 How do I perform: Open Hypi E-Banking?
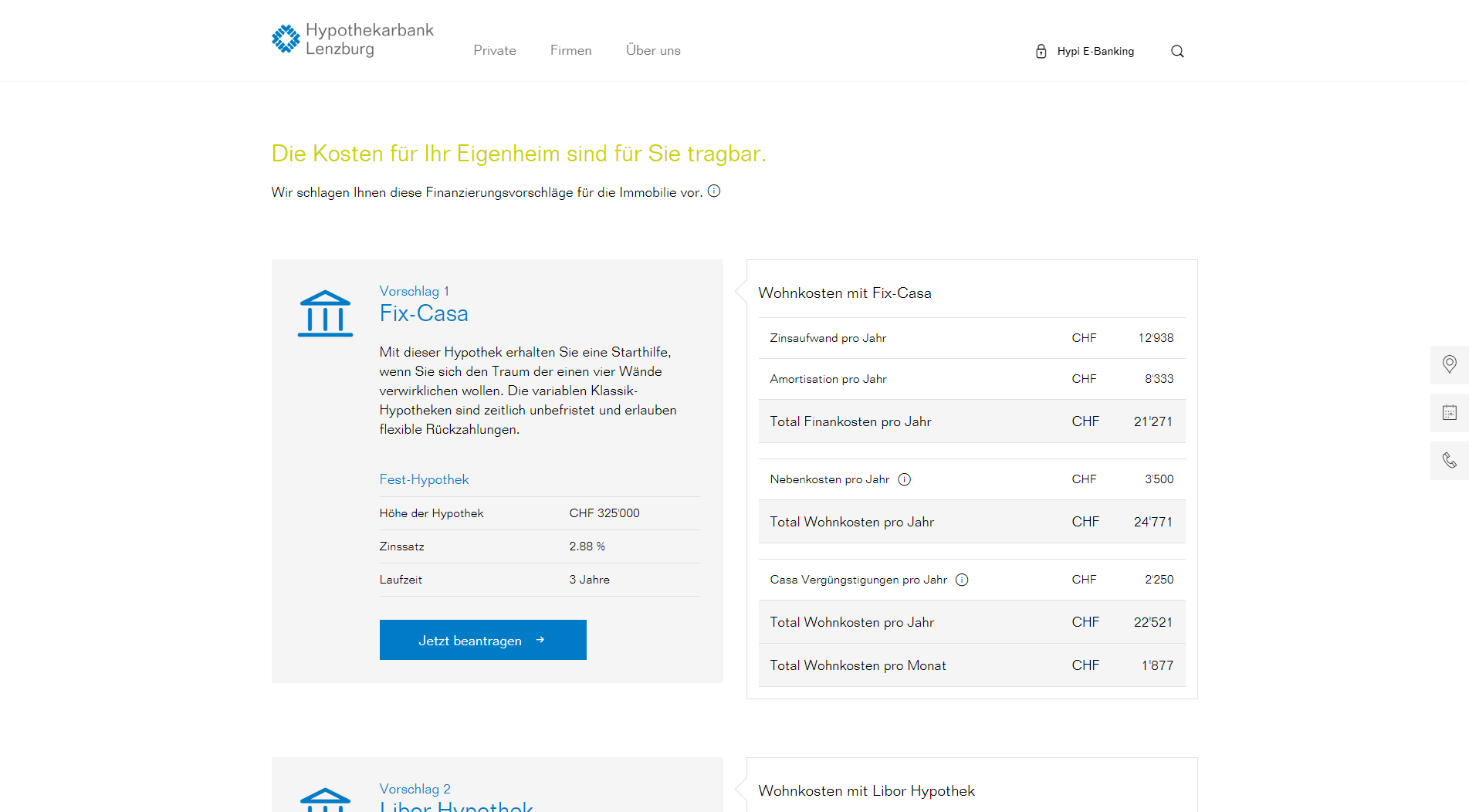tap(1094, 50)
